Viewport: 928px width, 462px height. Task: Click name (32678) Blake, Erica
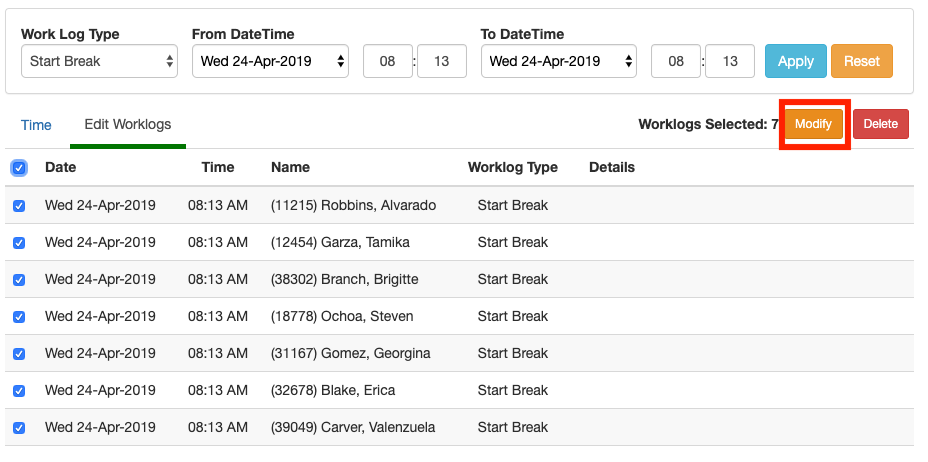(333, 390)
